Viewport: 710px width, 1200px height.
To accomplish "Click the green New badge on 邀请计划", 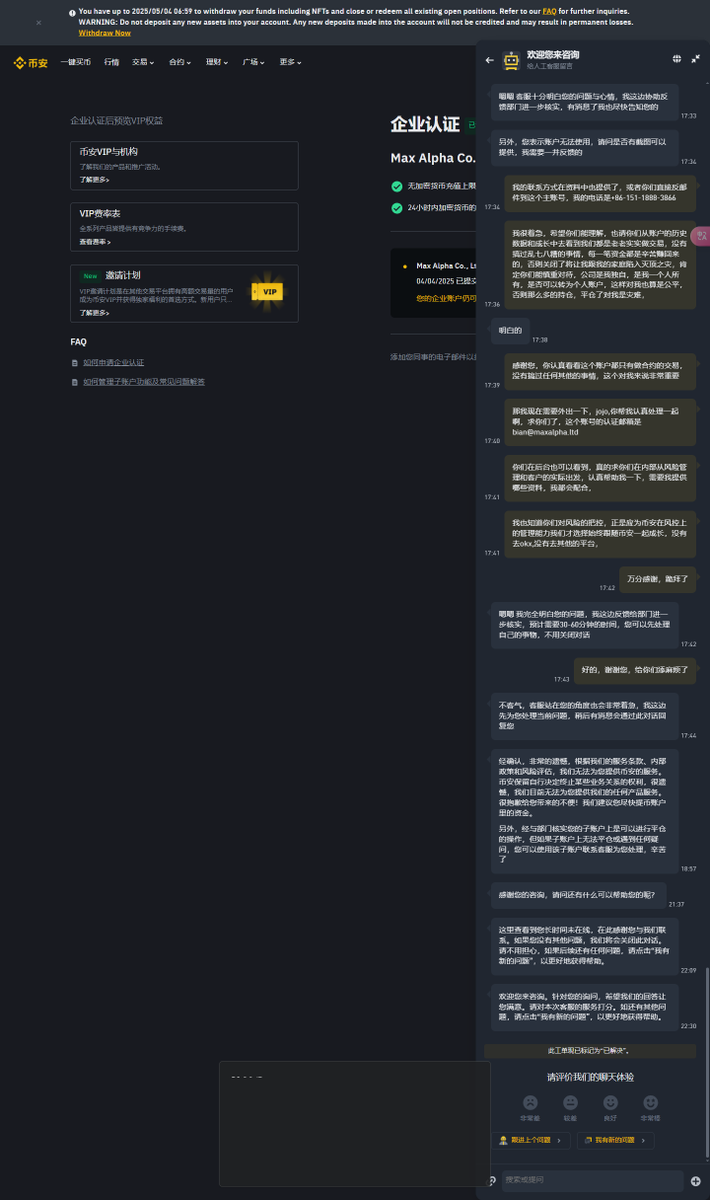I will pos(90,276).
